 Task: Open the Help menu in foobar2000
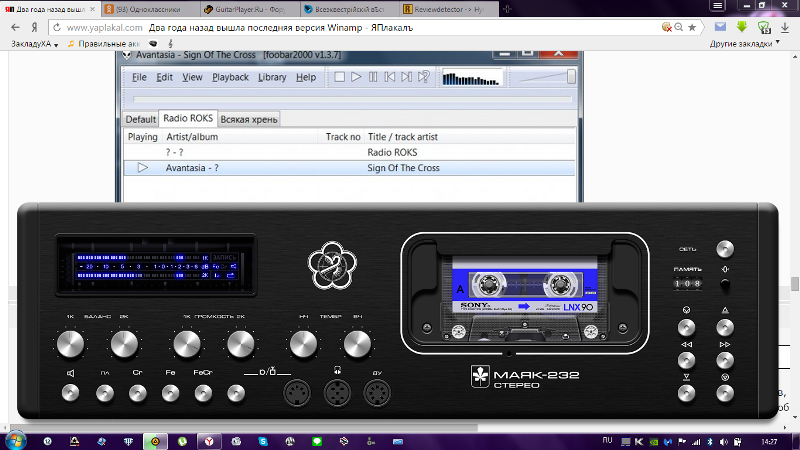(x=306, y=77)
